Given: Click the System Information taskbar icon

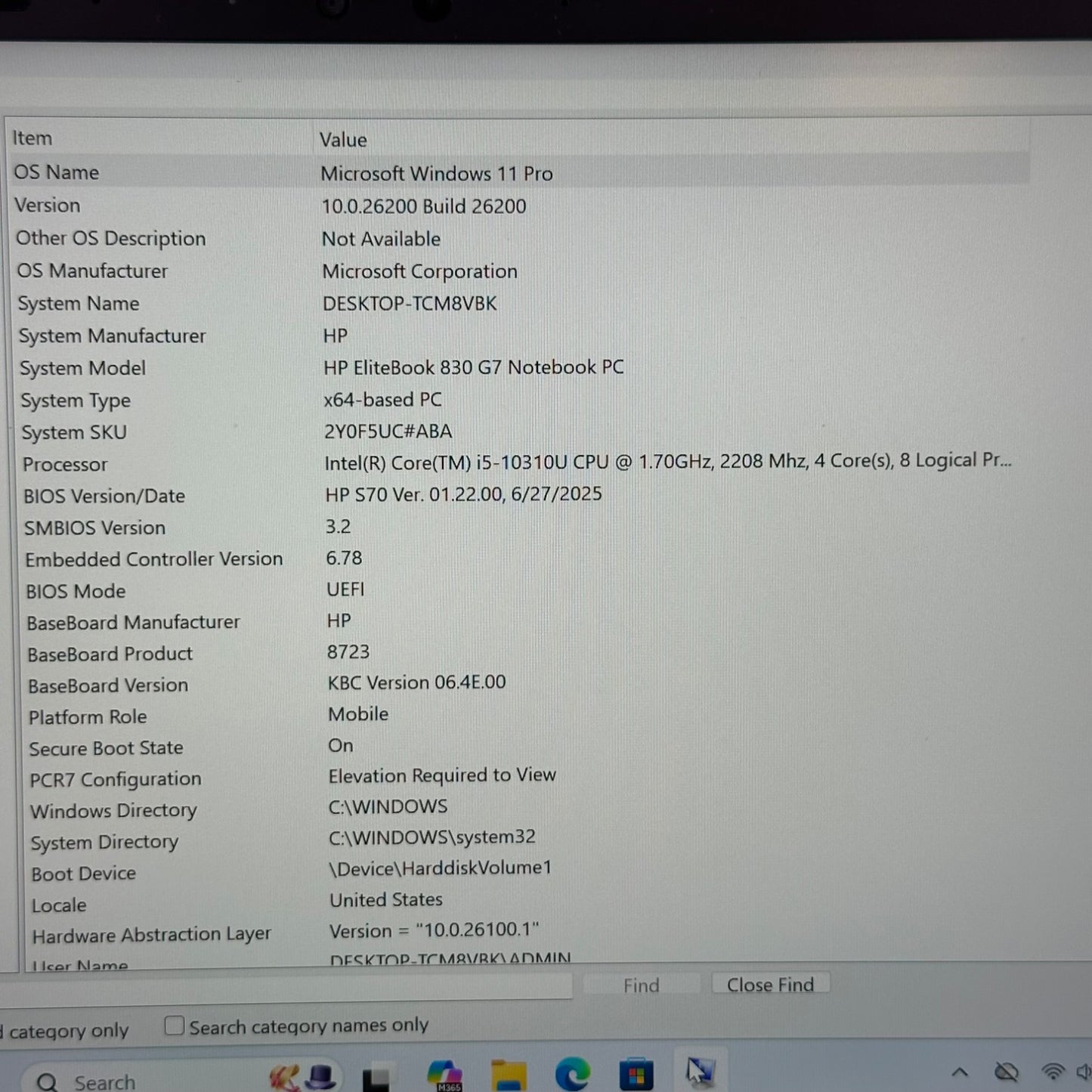Looking at the screenshot, I should 700,1072.
